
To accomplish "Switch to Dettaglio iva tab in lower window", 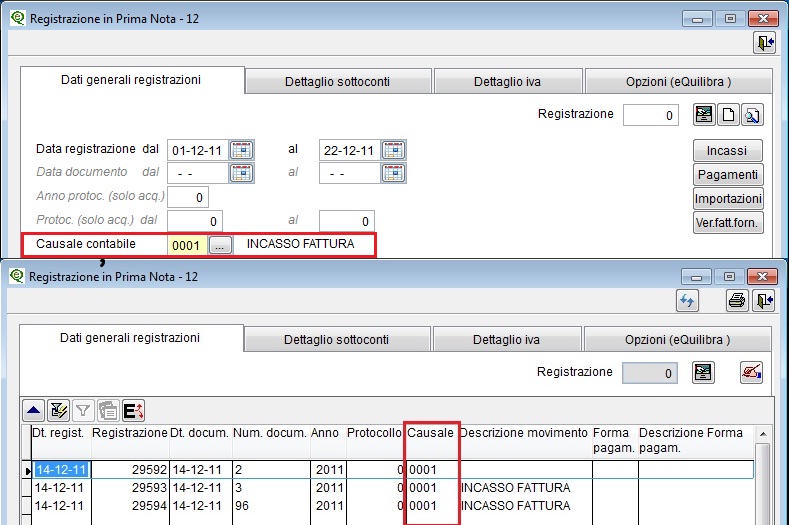I will tap(506, 340).
